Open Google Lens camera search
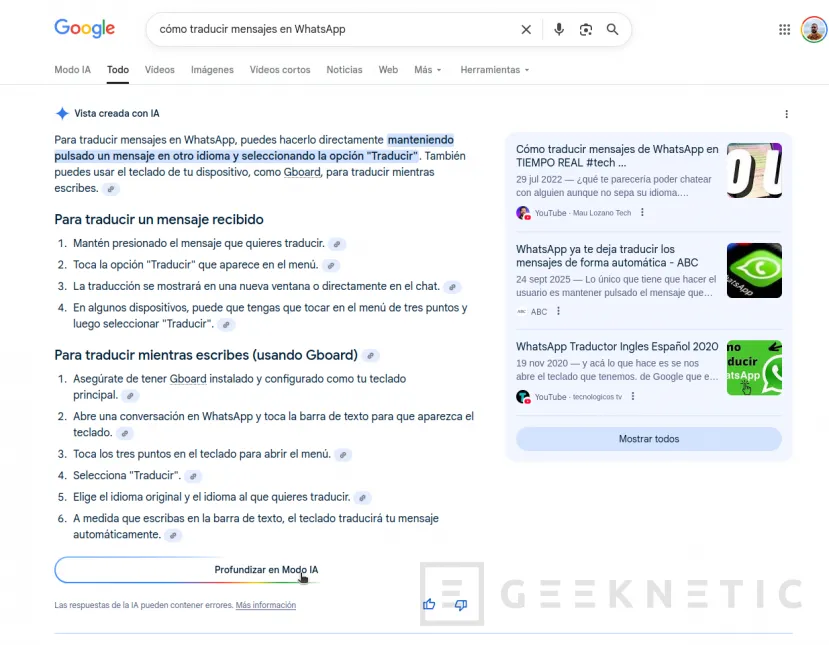 click(x=586, y=29)
